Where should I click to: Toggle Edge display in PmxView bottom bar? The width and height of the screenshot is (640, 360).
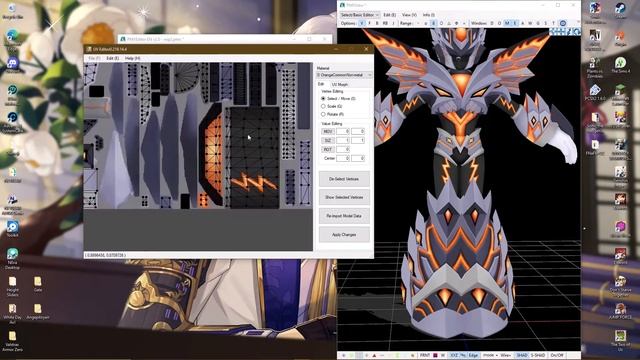point(473,356)
